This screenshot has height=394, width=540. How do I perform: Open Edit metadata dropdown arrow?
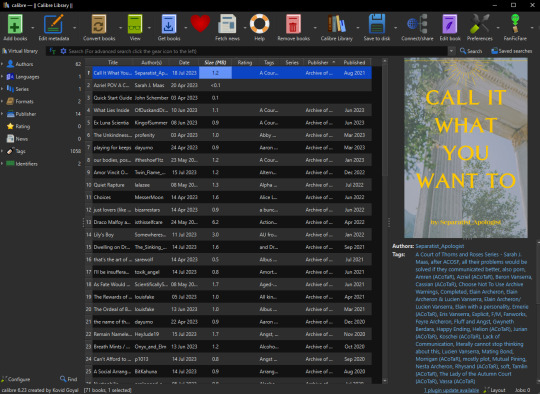pos(74,28)
